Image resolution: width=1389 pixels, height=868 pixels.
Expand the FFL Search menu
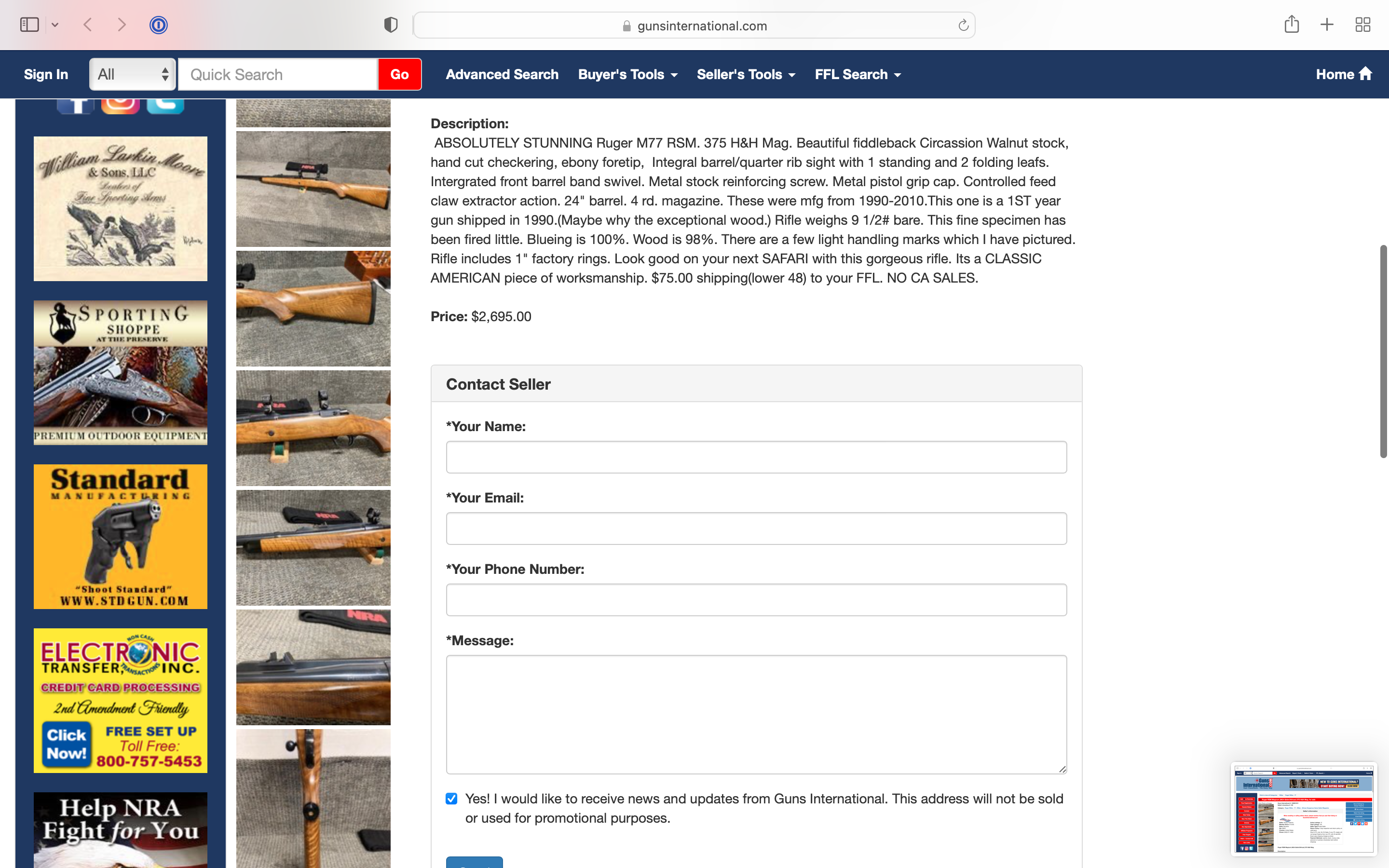858,74
